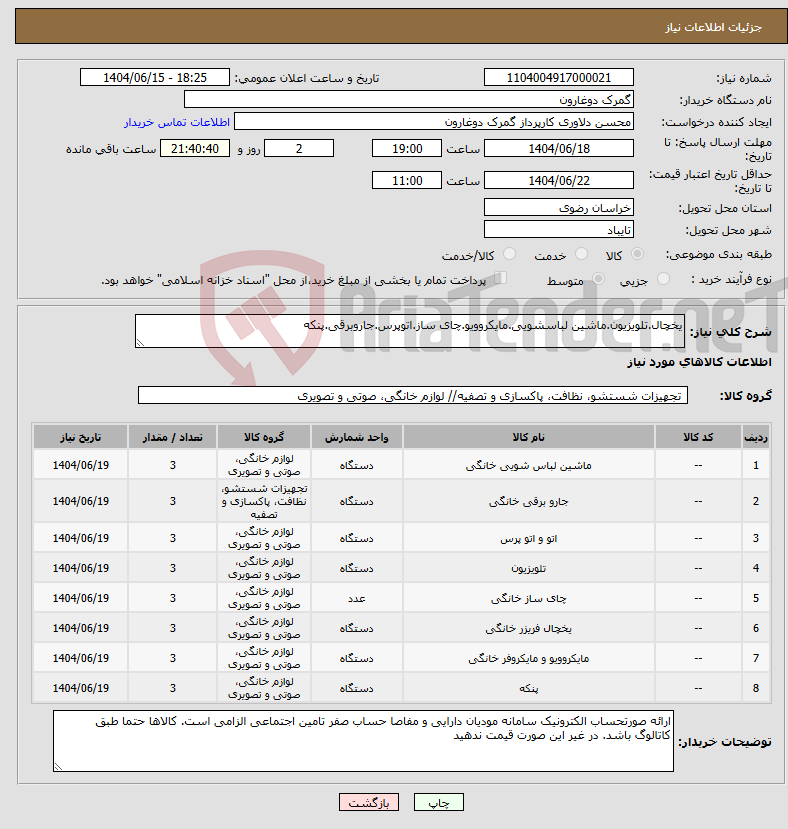
Task: Click پنکه cell in the table
Action: click(x=529, y=688)
